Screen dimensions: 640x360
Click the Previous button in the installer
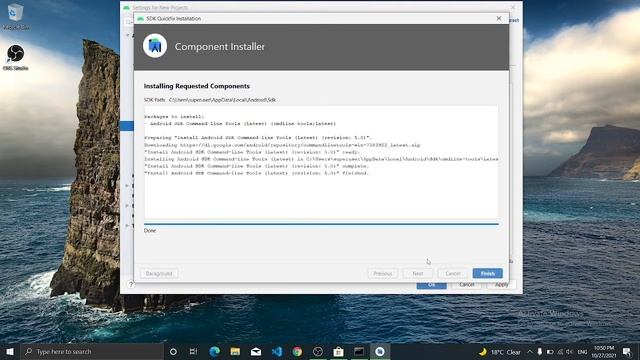(382, 273)
